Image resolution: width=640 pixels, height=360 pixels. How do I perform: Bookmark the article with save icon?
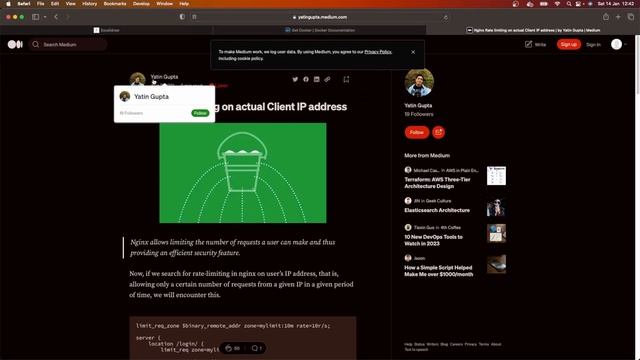[346, 79]
